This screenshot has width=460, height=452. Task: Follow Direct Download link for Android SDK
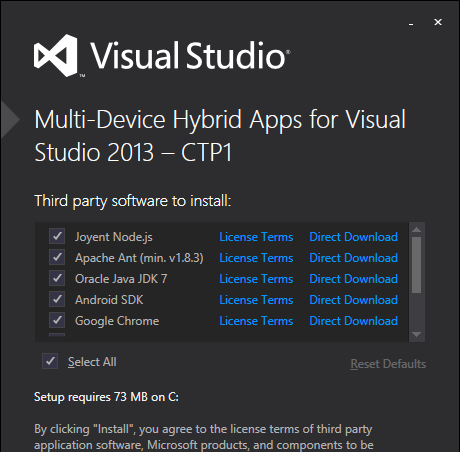[353, 300]
